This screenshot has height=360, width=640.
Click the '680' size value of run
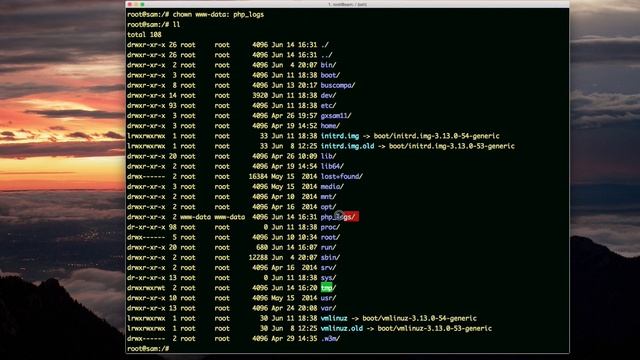(262, 247)
